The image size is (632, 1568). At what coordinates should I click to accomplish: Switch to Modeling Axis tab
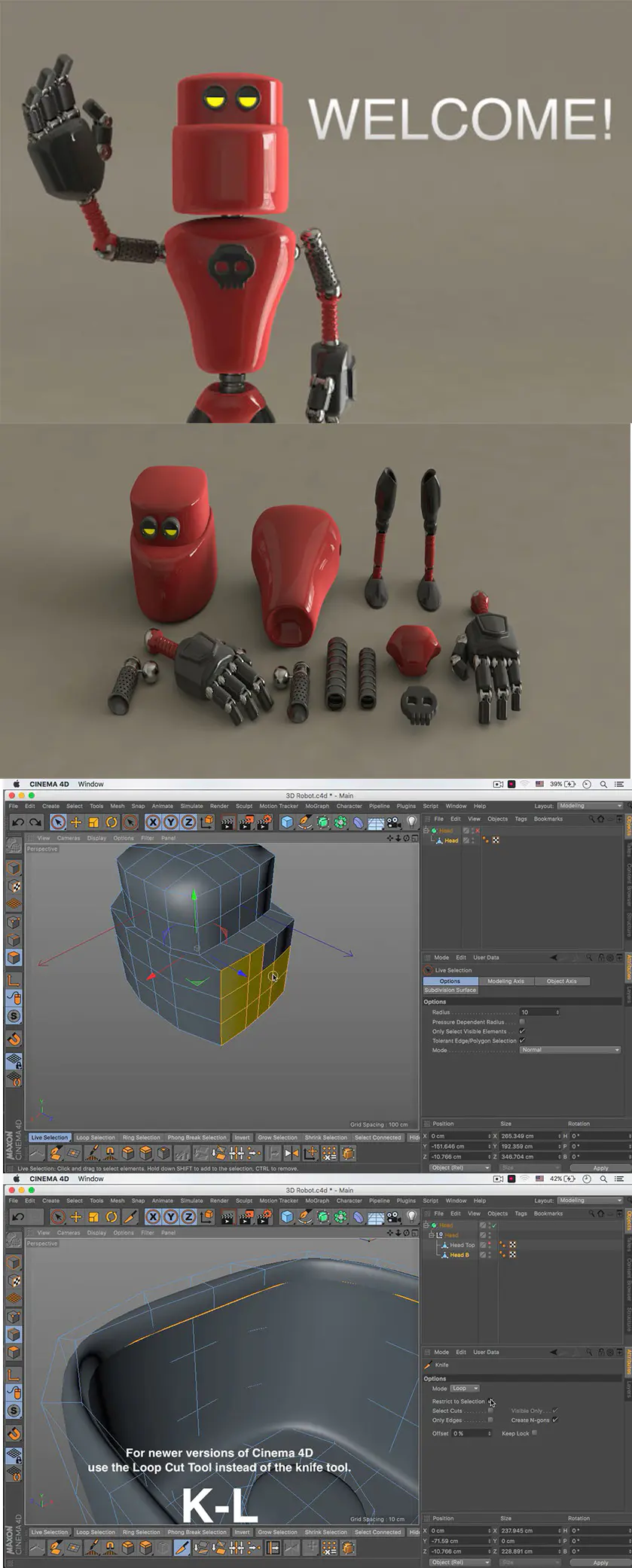coord(505,981)
